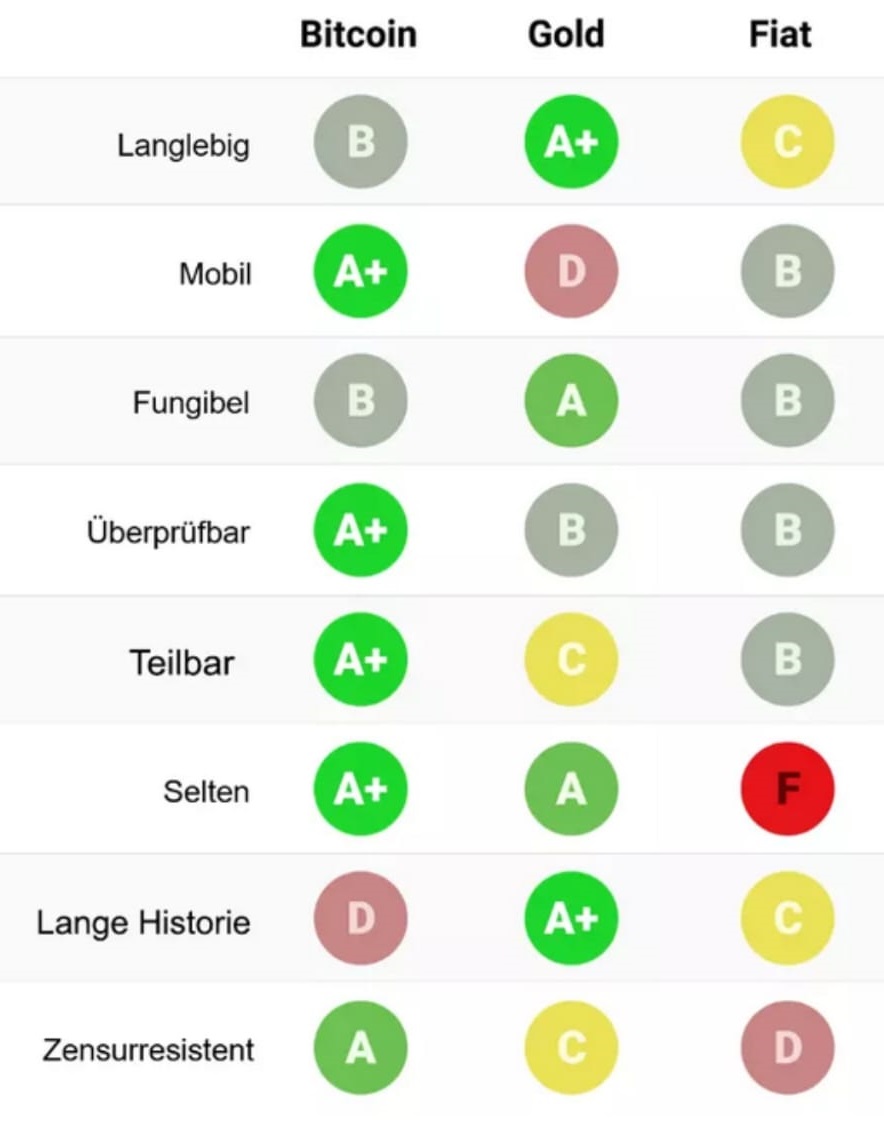Image resolution: width=884 pixels, height=1122 pixels.
Task: Click the Bitcoin column header
Action: pyautogui.click(x=358, y=34)
